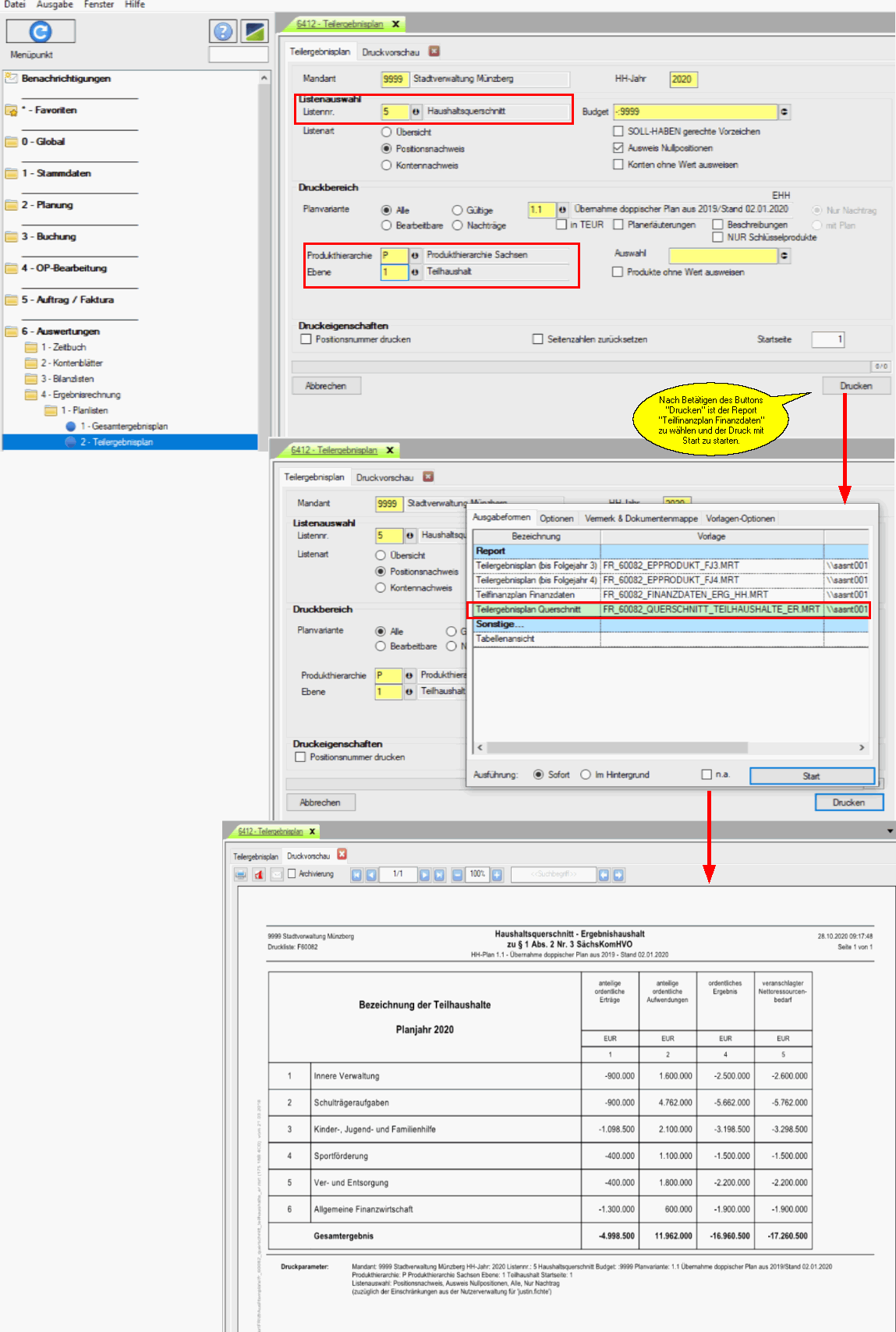Select Im Hintergrund execution option
Viewport: 896px width, 1332px height.
(586, 774)
